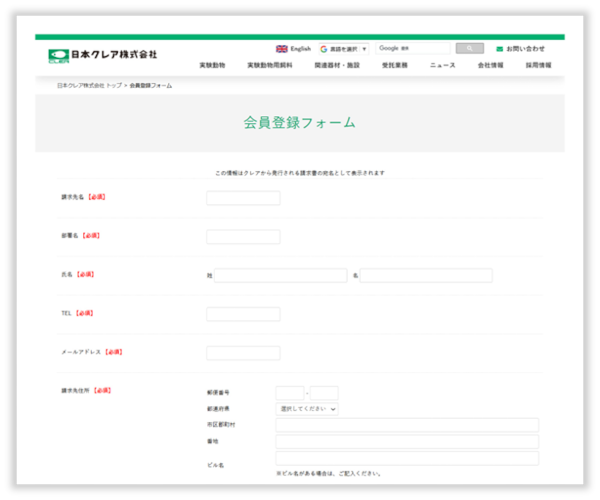Click the 姓 last name input field
600x500 pixels.
coord(280,275)
